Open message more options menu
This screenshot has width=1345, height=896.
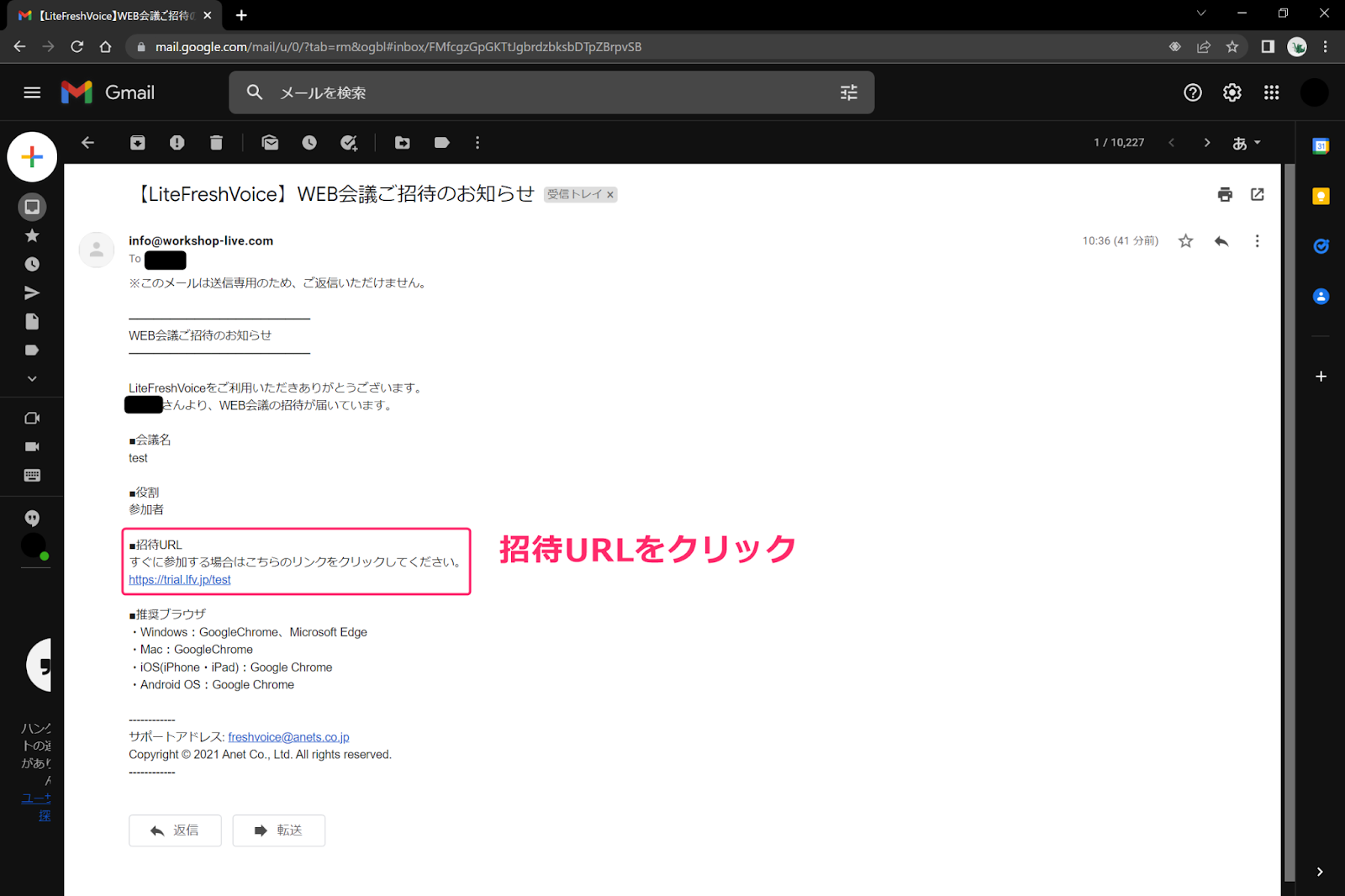[x=1258, y=241]
